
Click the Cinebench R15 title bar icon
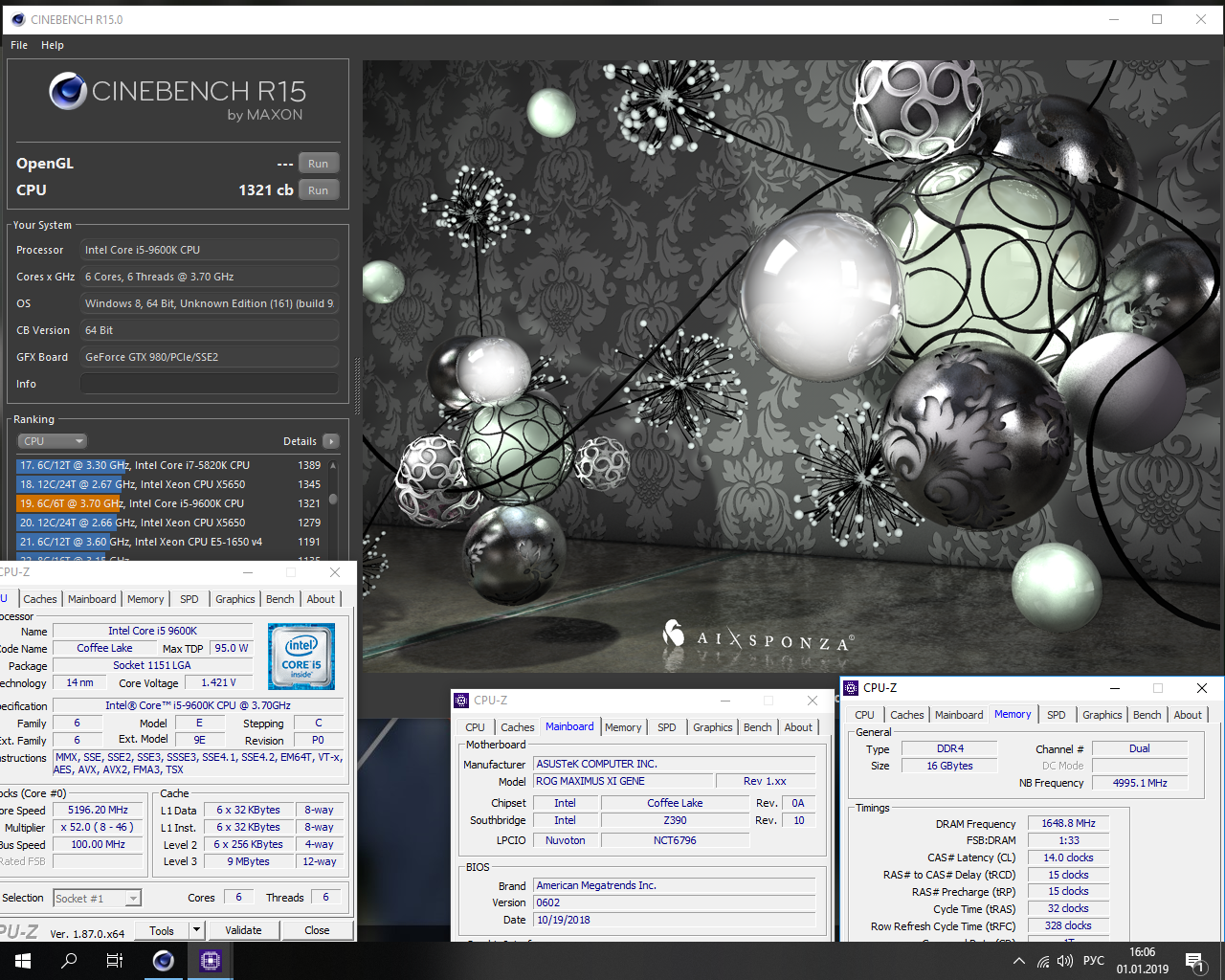pyautogui.click(x=17, y=19)
